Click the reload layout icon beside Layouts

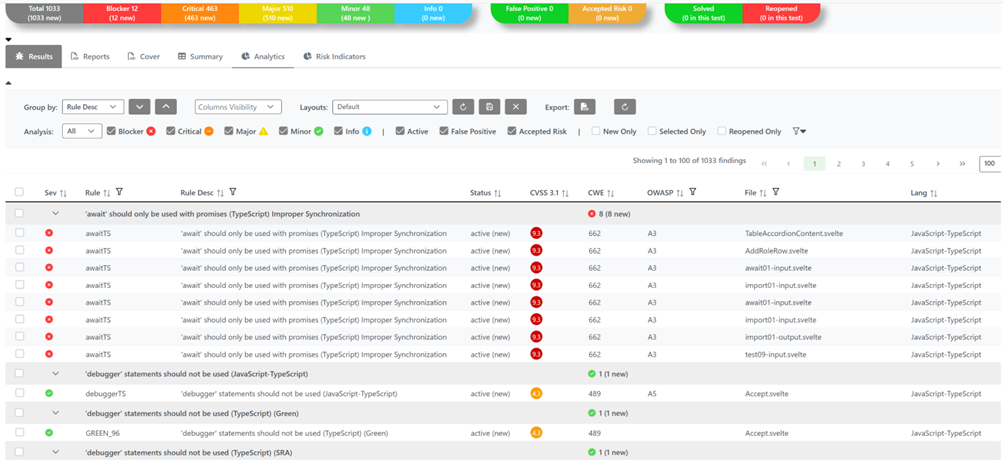click(463, 107)
